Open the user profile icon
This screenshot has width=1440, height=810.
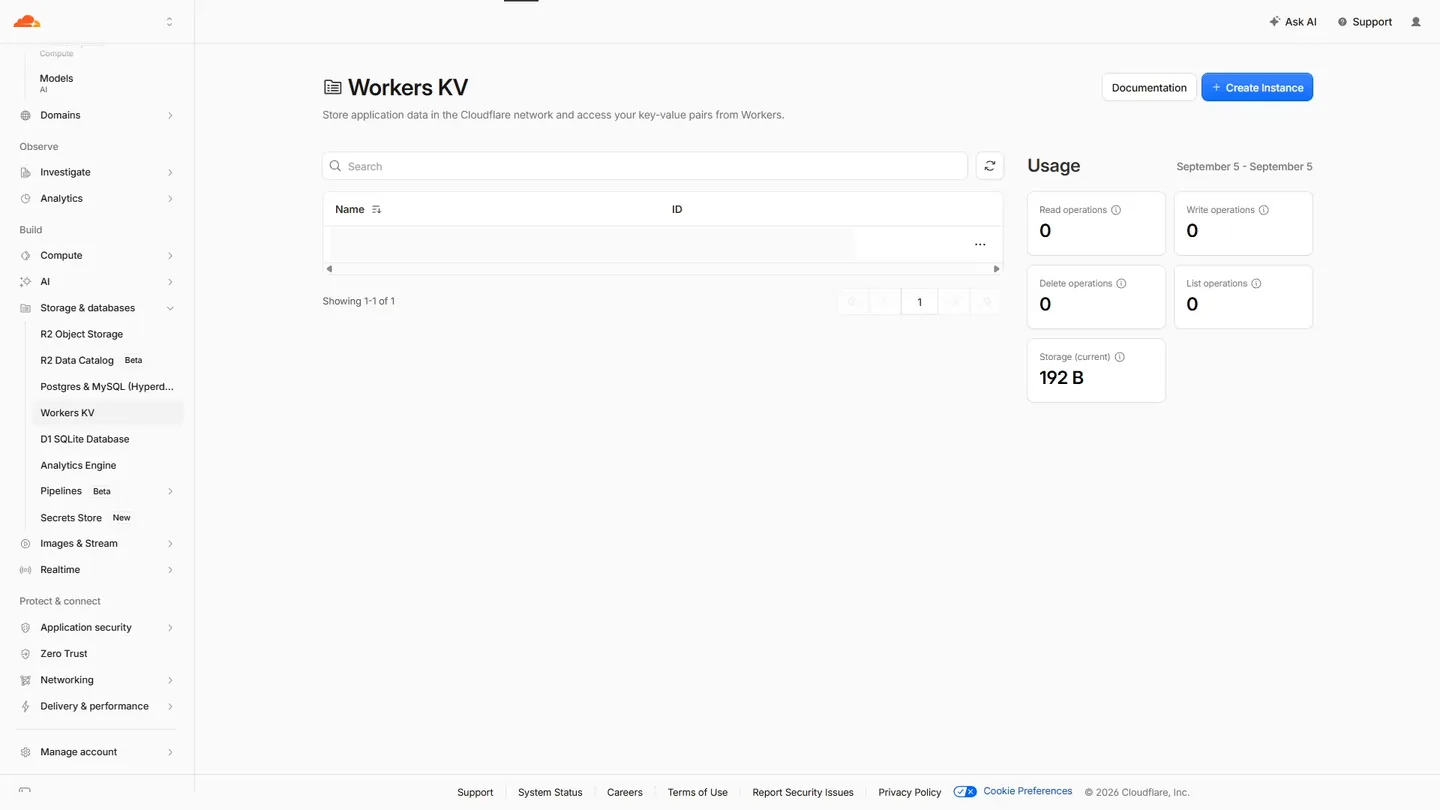[x=1416, y=22]
